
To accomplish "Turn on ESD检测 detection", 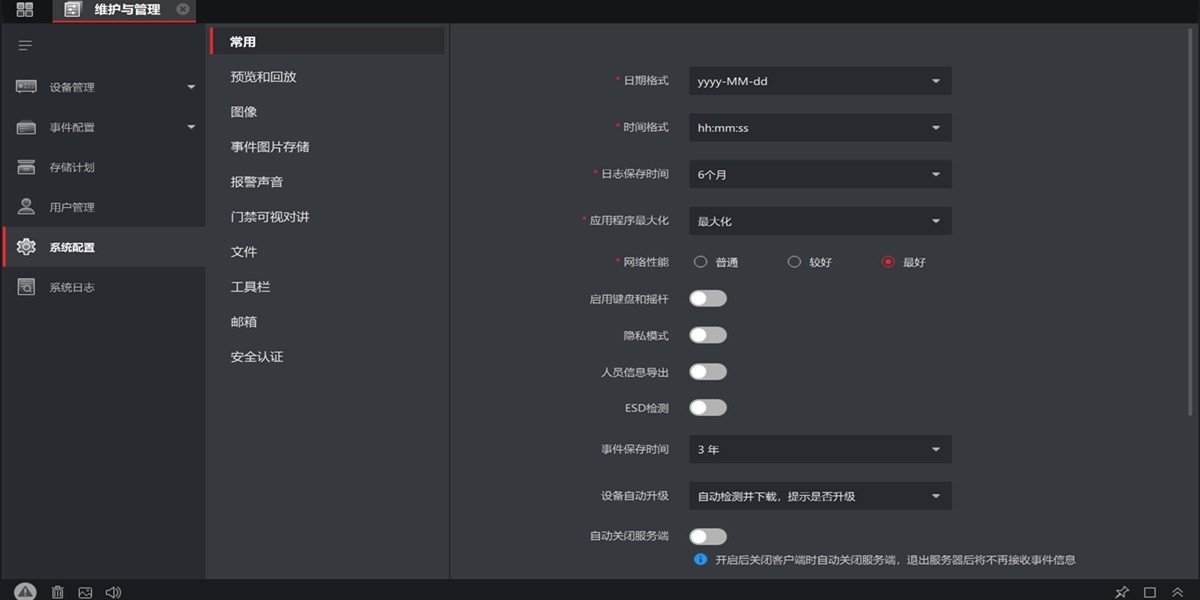I will pyautogui.click(x=708, y=407).
